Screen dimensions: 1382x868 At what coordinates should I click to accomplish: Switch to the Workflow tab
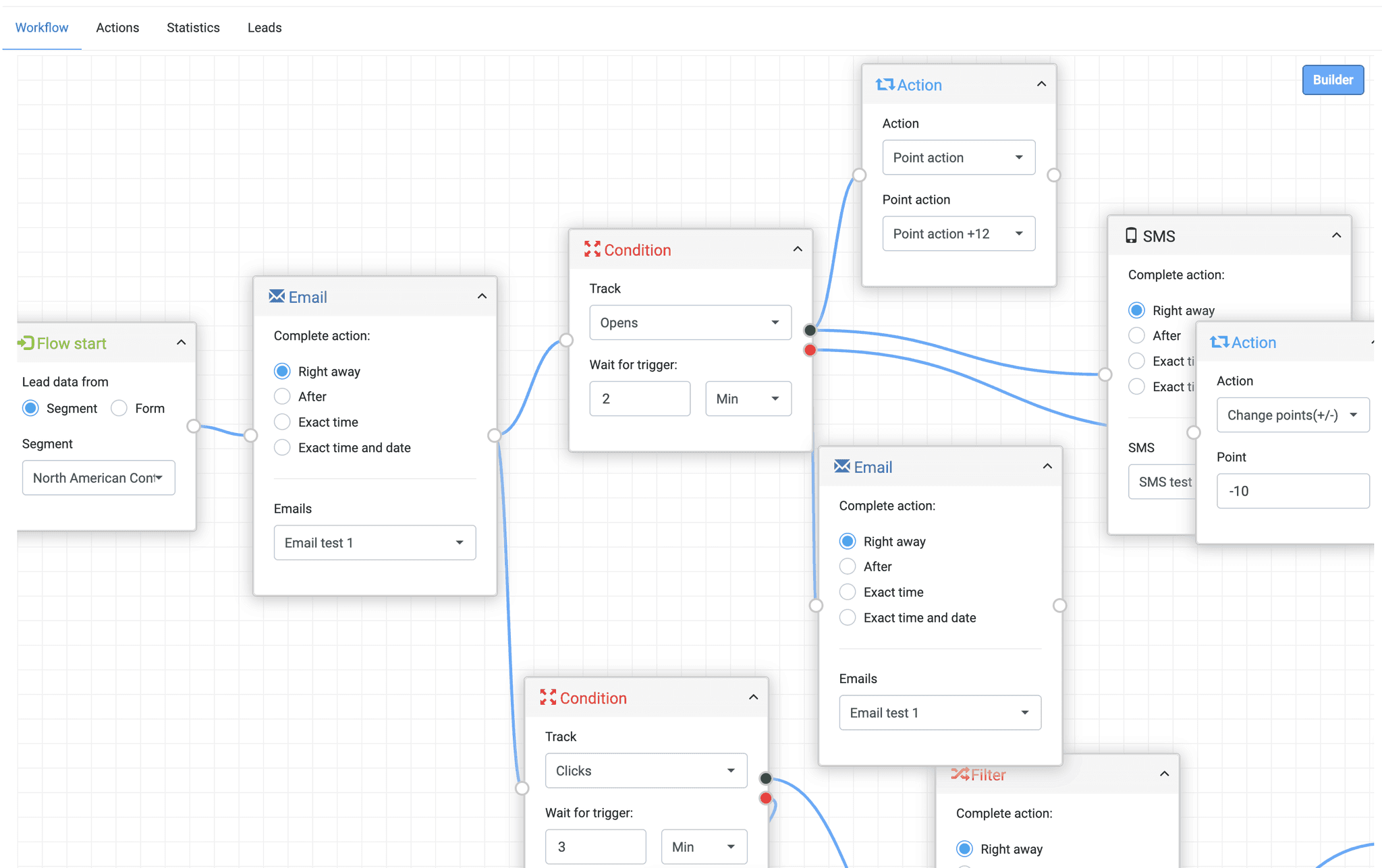tap(42, 28)
